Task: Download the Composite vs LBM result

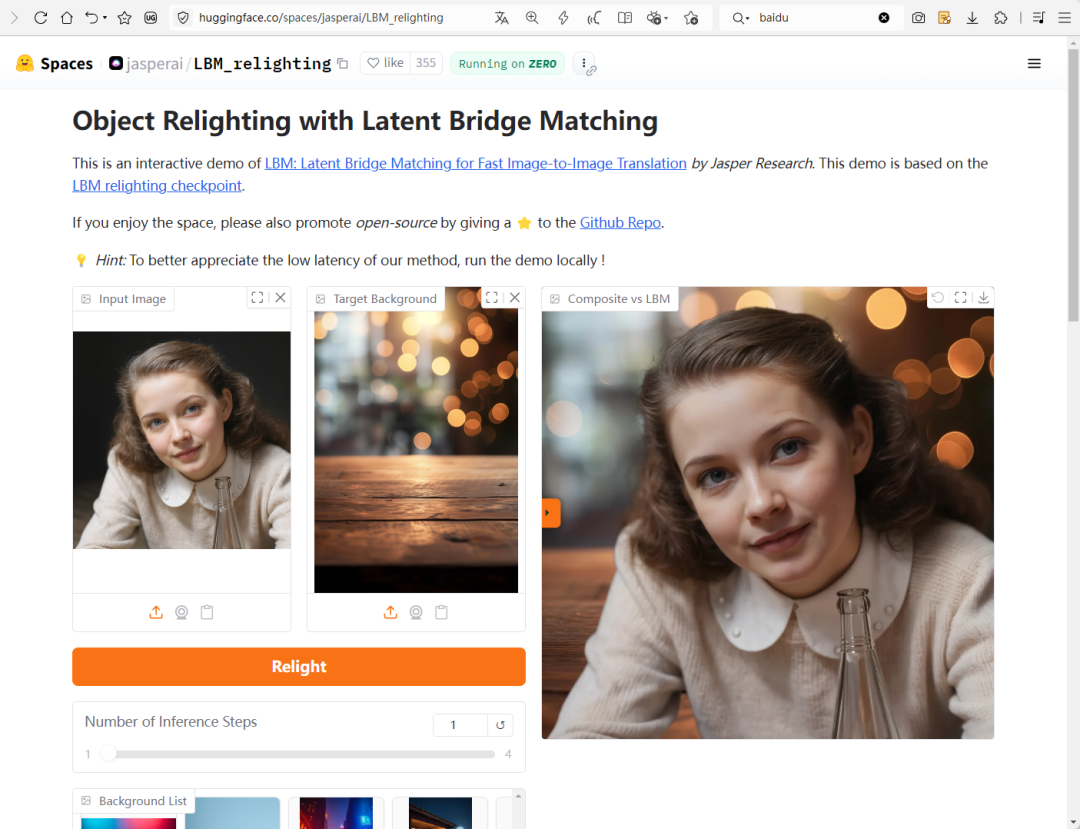Action: click(983, 298)
